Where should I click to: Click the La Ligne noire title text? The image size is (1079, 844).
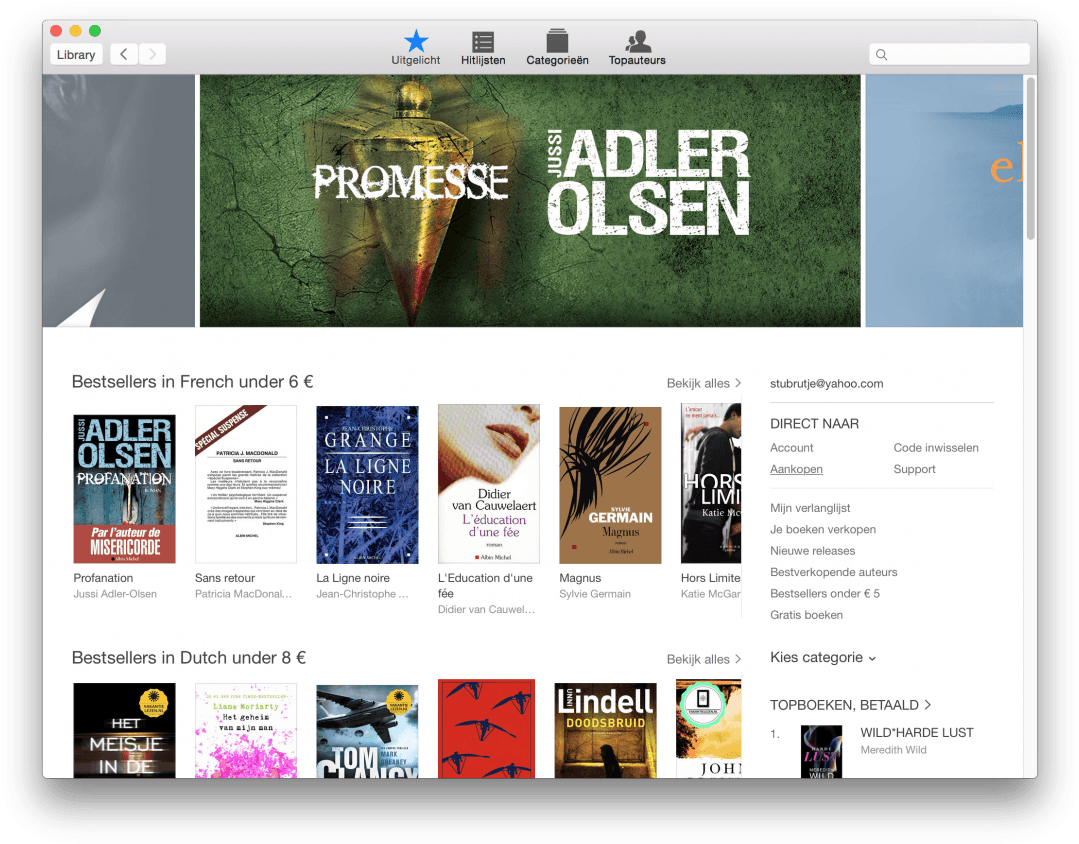353,578
